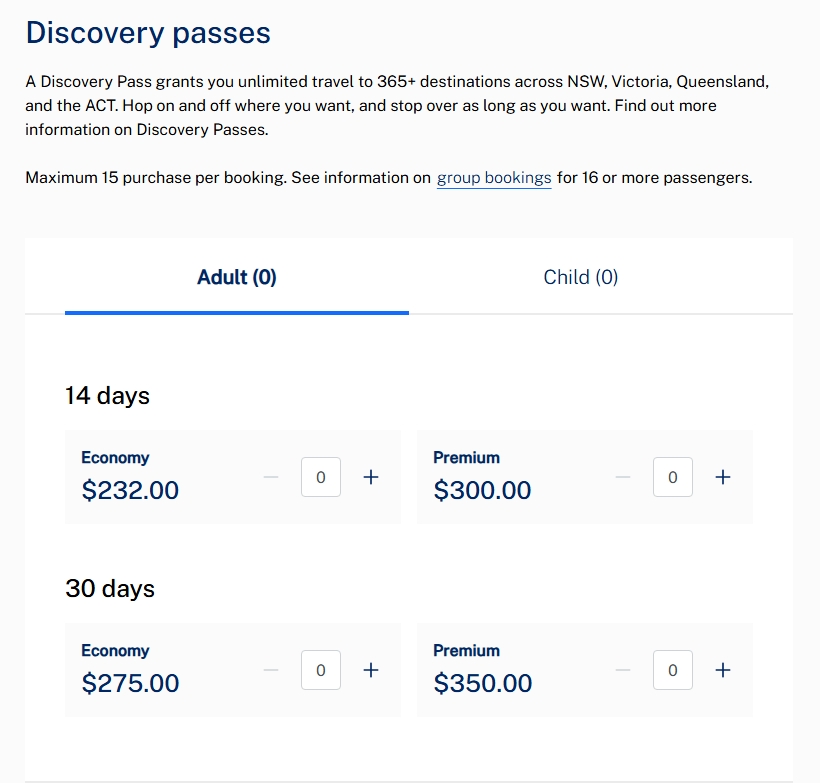Increase the 30 days Economy pass quantity
Image resolution: width=820 pixels, height=783 pixels.
pyautogui.click(x=371, y=670)
